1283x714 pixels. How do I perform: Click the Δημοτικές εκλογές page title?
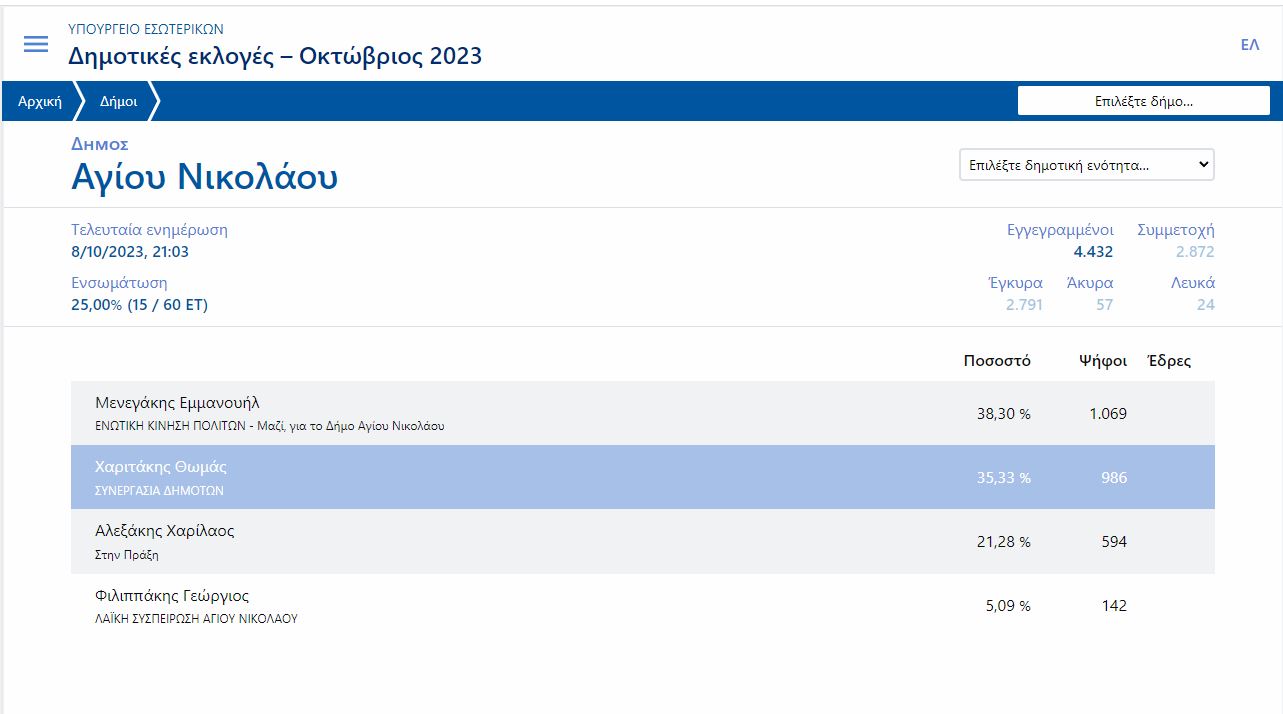pos(275,56)
